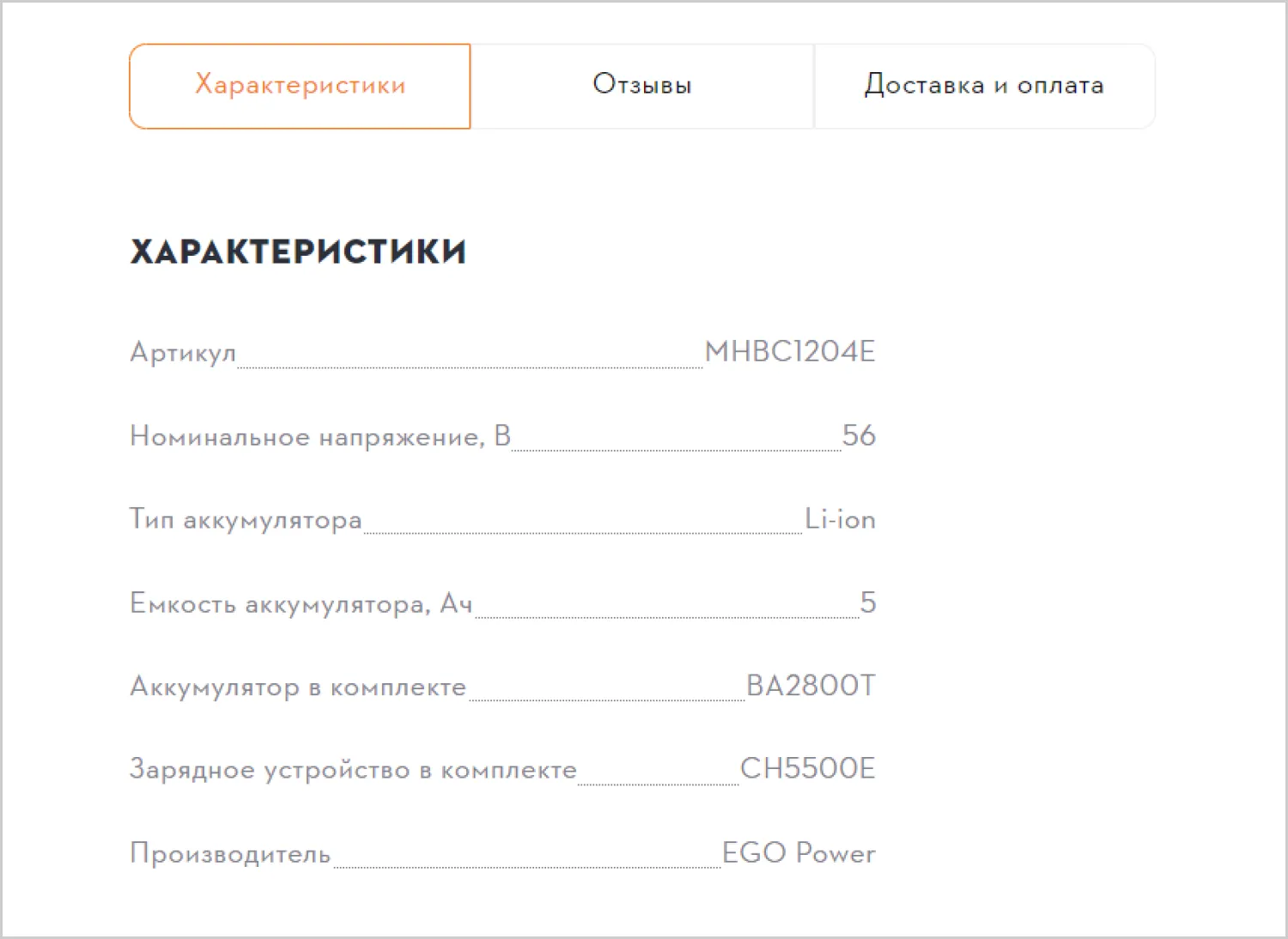
Task: Click the Тип аккумулятора label
Action: tap(246, 520)
